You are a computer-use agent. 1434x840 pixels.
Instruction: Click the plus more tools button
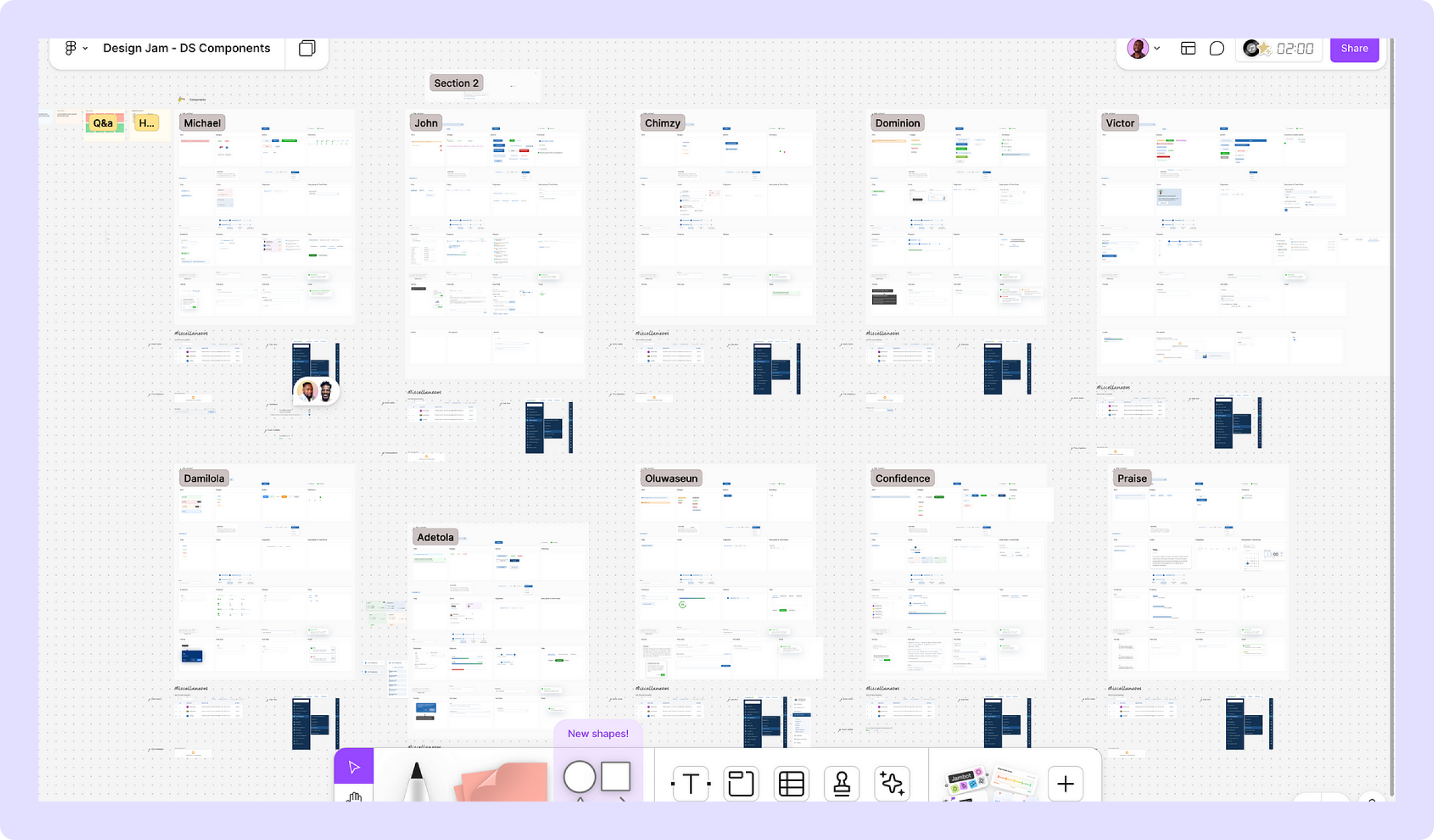(1065, 783)
